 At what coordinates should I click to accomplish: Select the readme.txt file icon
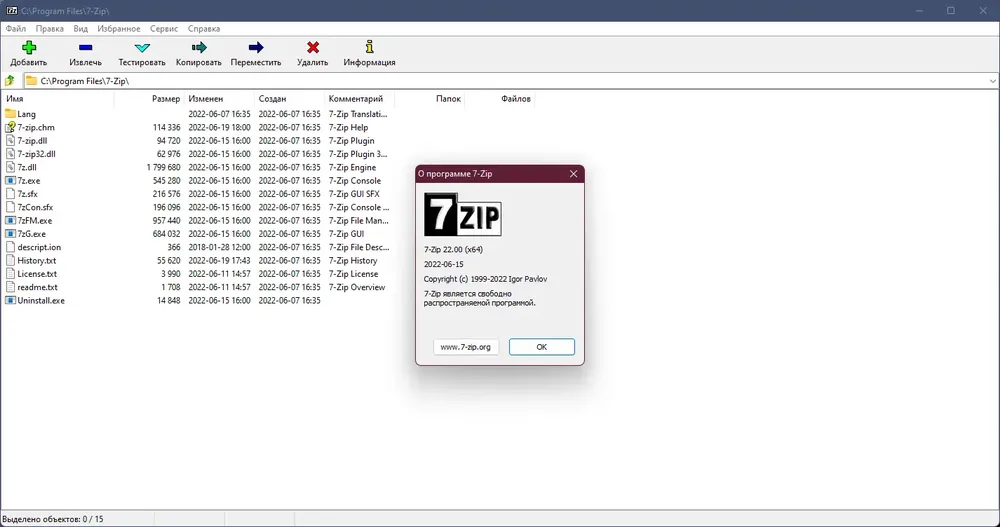pyautogui.click(x=10, y=287)
